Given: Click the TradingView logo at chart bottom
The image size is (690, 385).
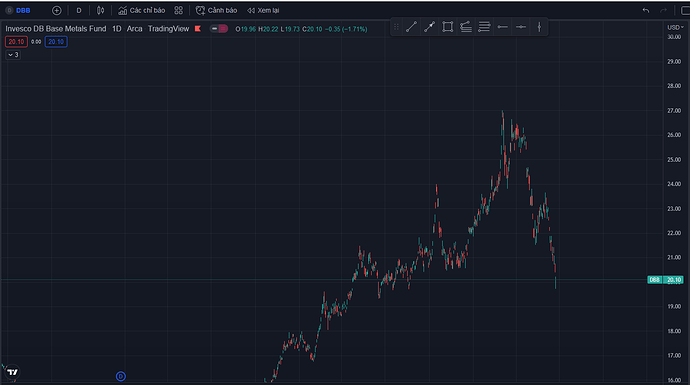Looking at the screenshot, I should (13, 372).
